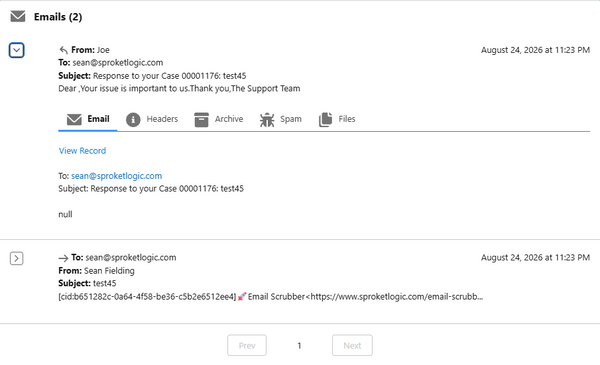Viewport: 600px width, 365px height.
Task: Click the outgoing arrow icon beside To: sean@sproketlogic.com
Action: [63, 258]
